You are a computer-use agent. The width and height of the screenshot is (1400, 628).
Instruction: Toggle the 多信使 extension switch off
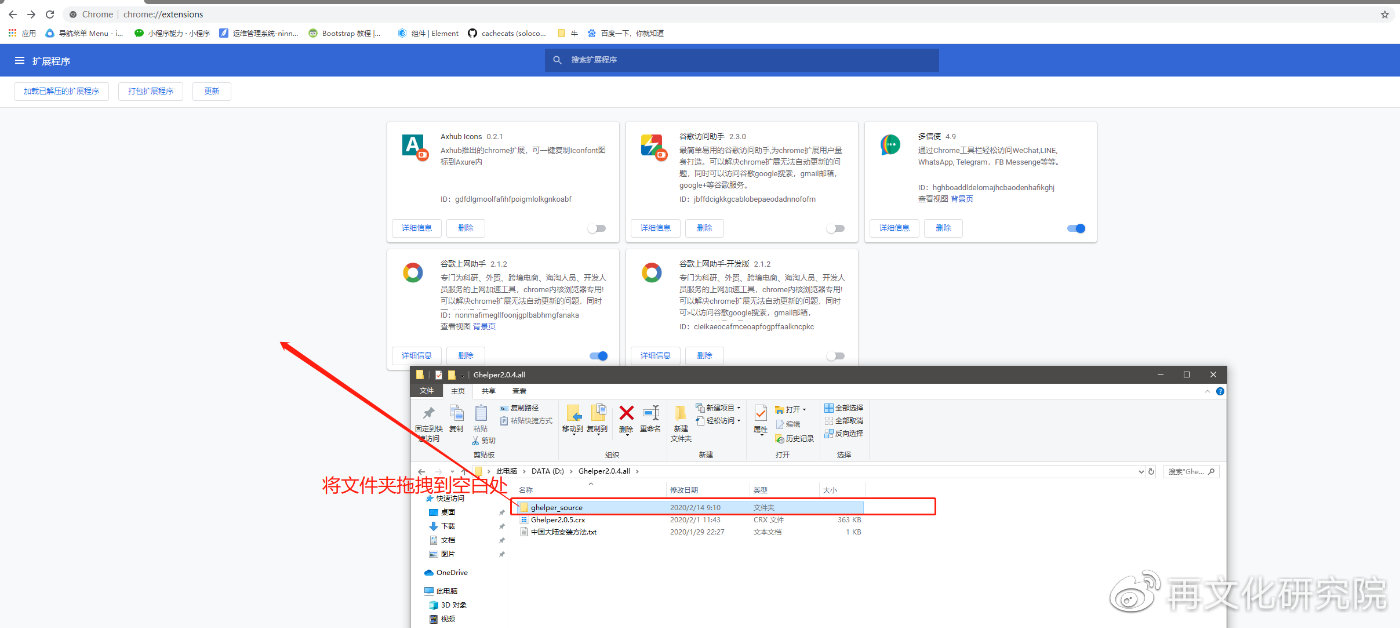pyautogui.click(x=1076, y=228)
